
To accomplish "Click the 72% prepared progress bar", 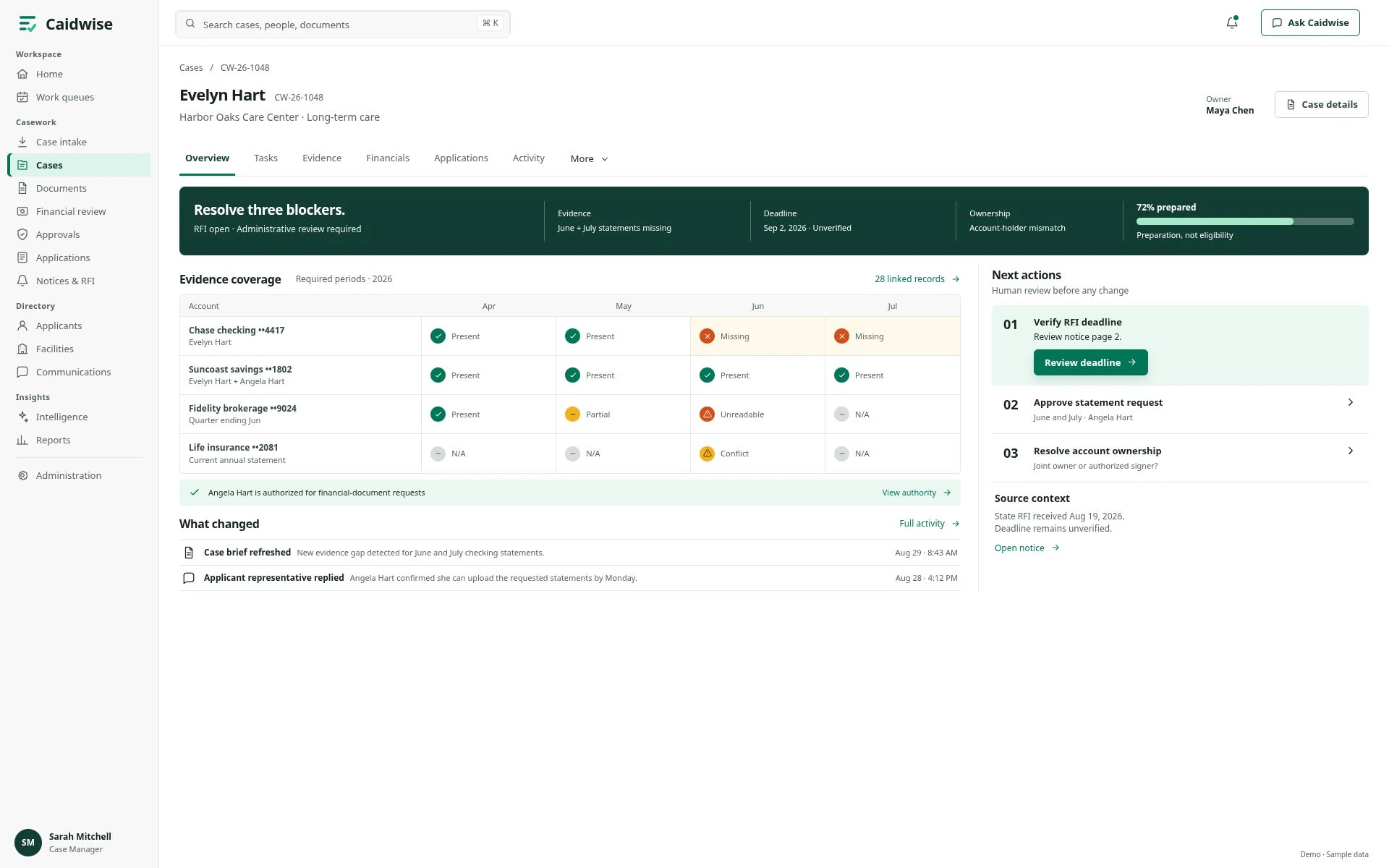I will 1245,221.
